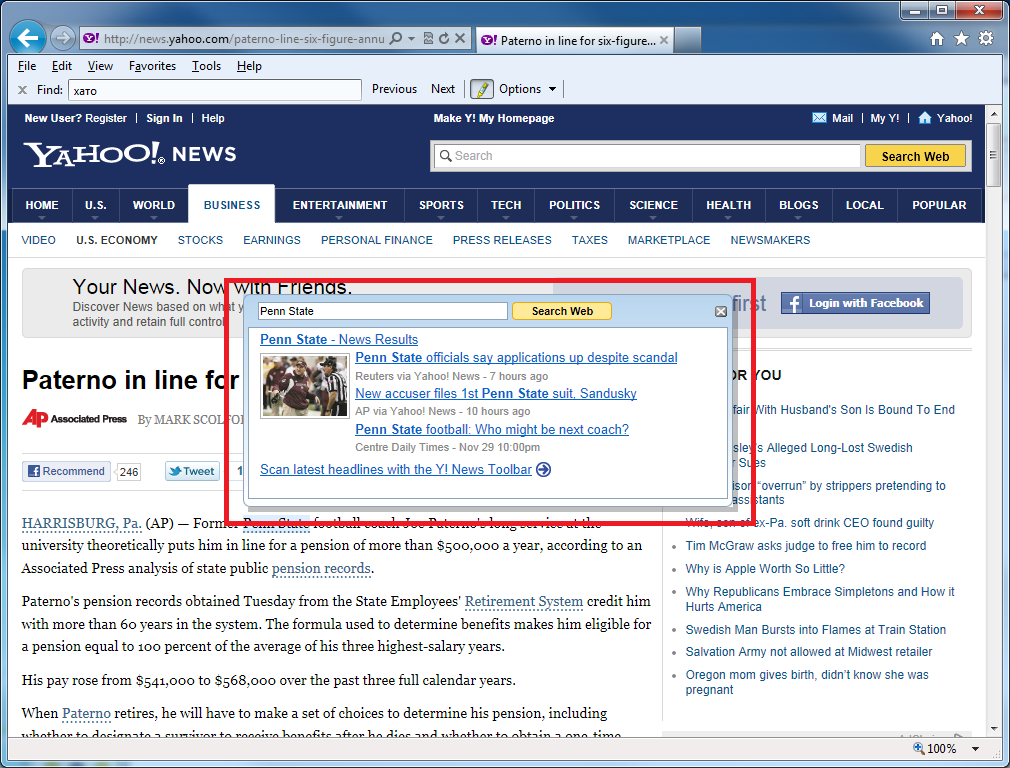Expand the Options dropdown in Find bar

(x=551, y=89)
